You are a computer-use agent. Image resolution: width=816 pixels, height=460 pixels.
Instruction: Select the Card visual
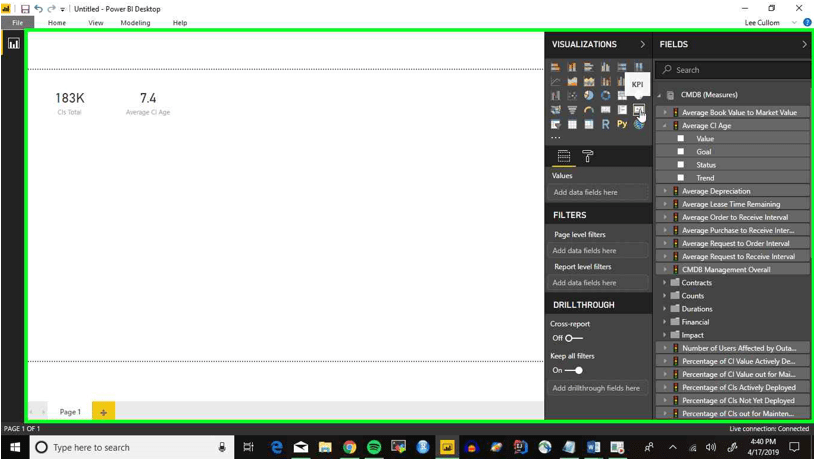pyautogui.click(x=605, y=110)
